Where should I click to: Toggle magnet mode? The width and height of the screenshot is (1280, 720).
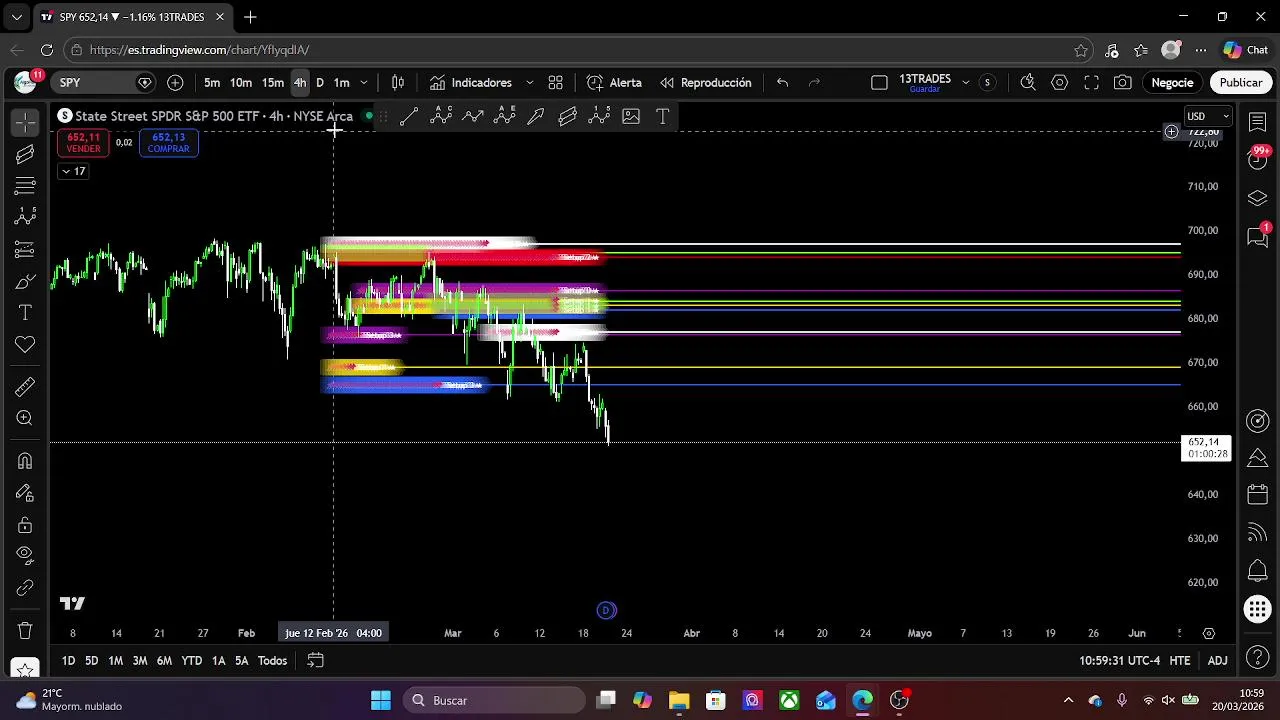click(25, 461)
